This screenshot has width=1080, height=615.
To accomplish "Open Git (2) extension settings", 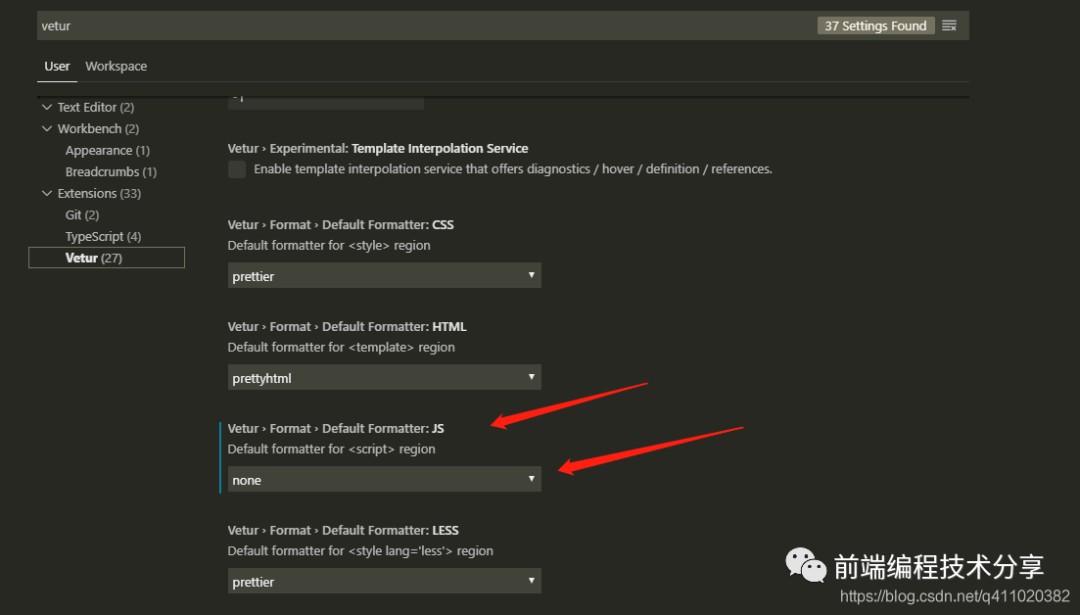I will click(x=82, y=215).
